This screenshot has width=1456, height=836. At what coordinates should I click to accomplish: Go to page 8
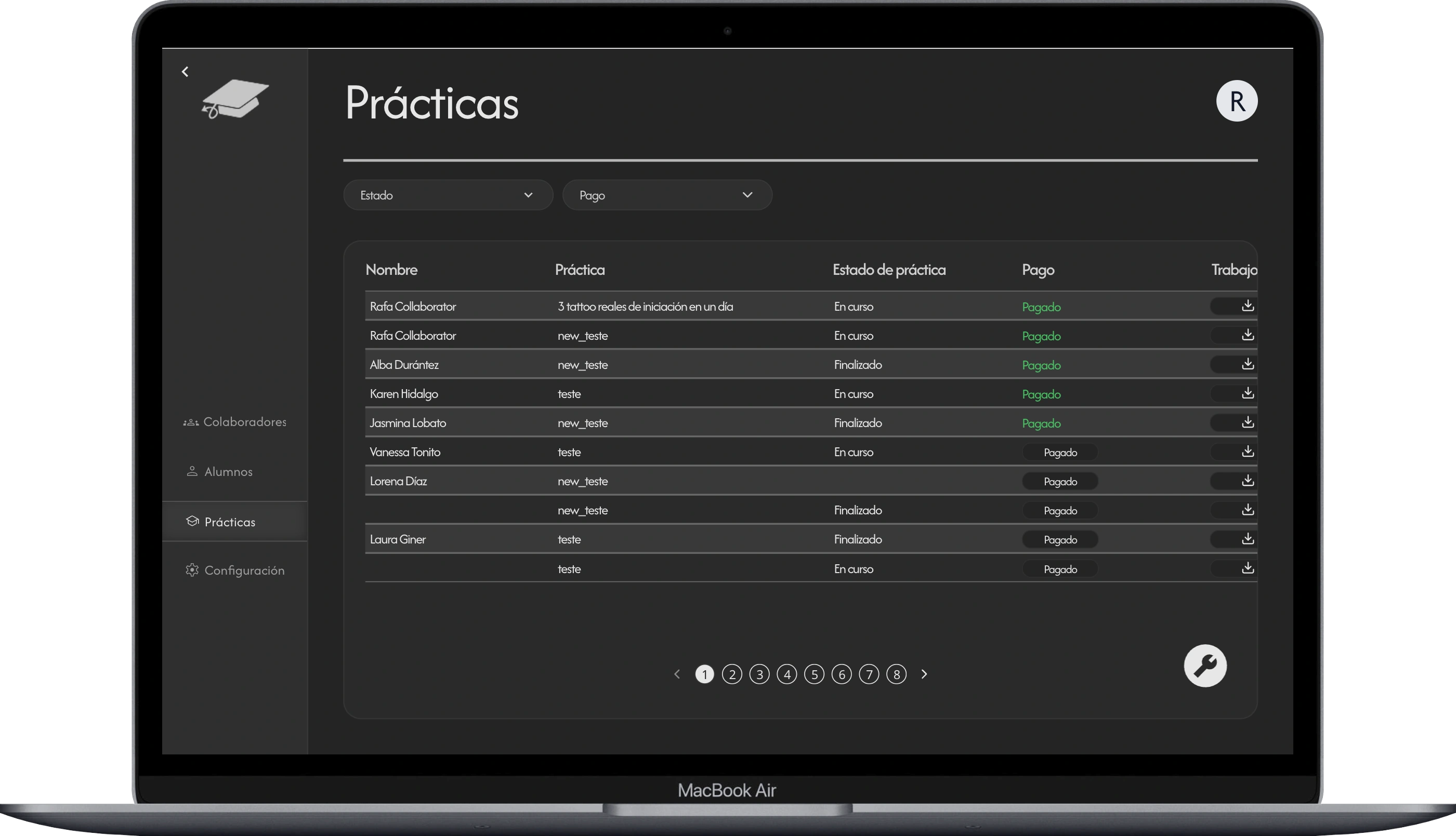pyautogui.click(x=897, y=674)
